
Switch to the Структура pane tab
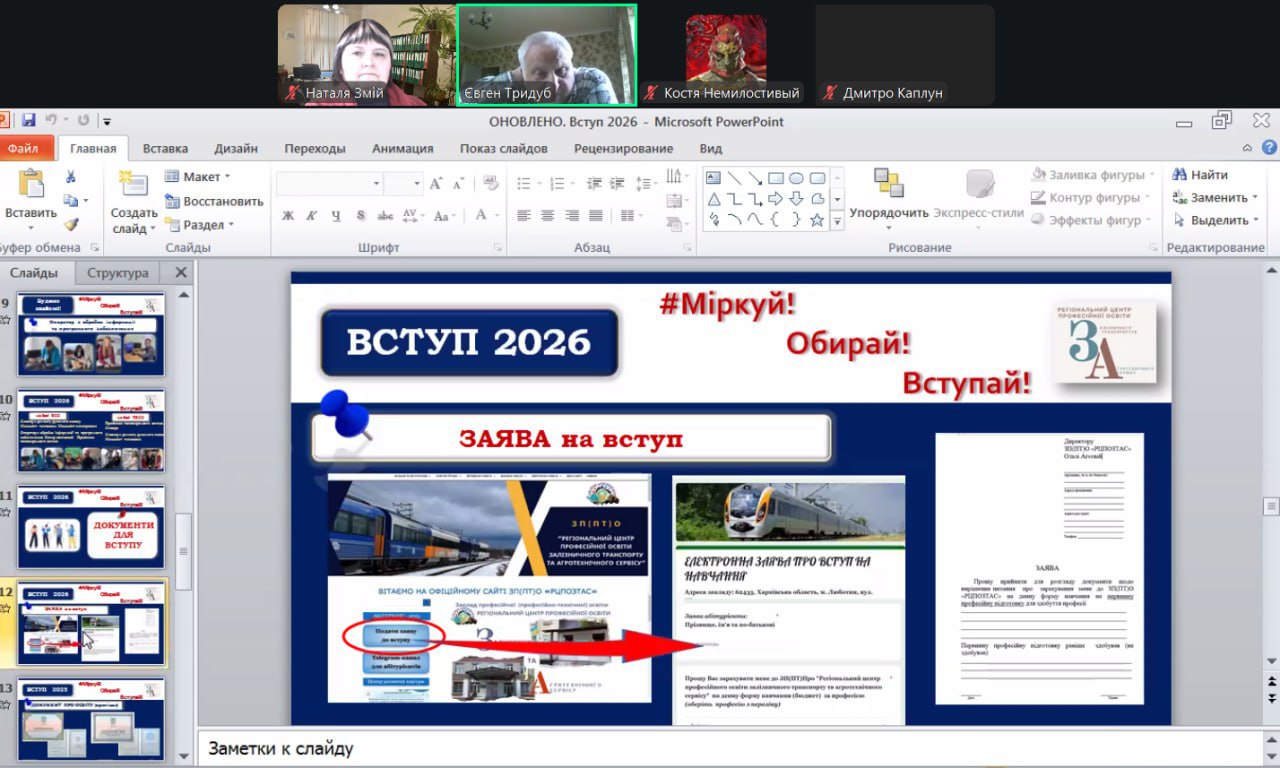coord(117,273)
